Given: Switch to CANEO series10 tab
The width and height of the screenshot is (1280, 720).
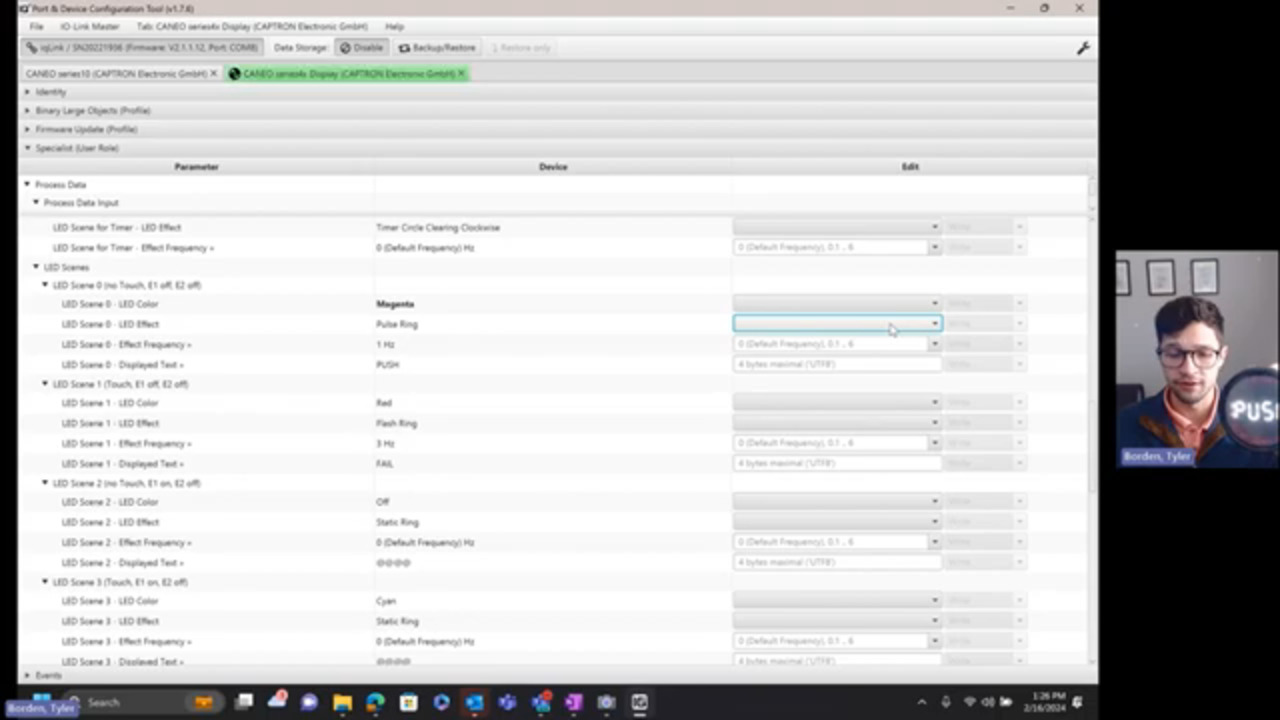Looking at the screenshot, I should 115,74.
